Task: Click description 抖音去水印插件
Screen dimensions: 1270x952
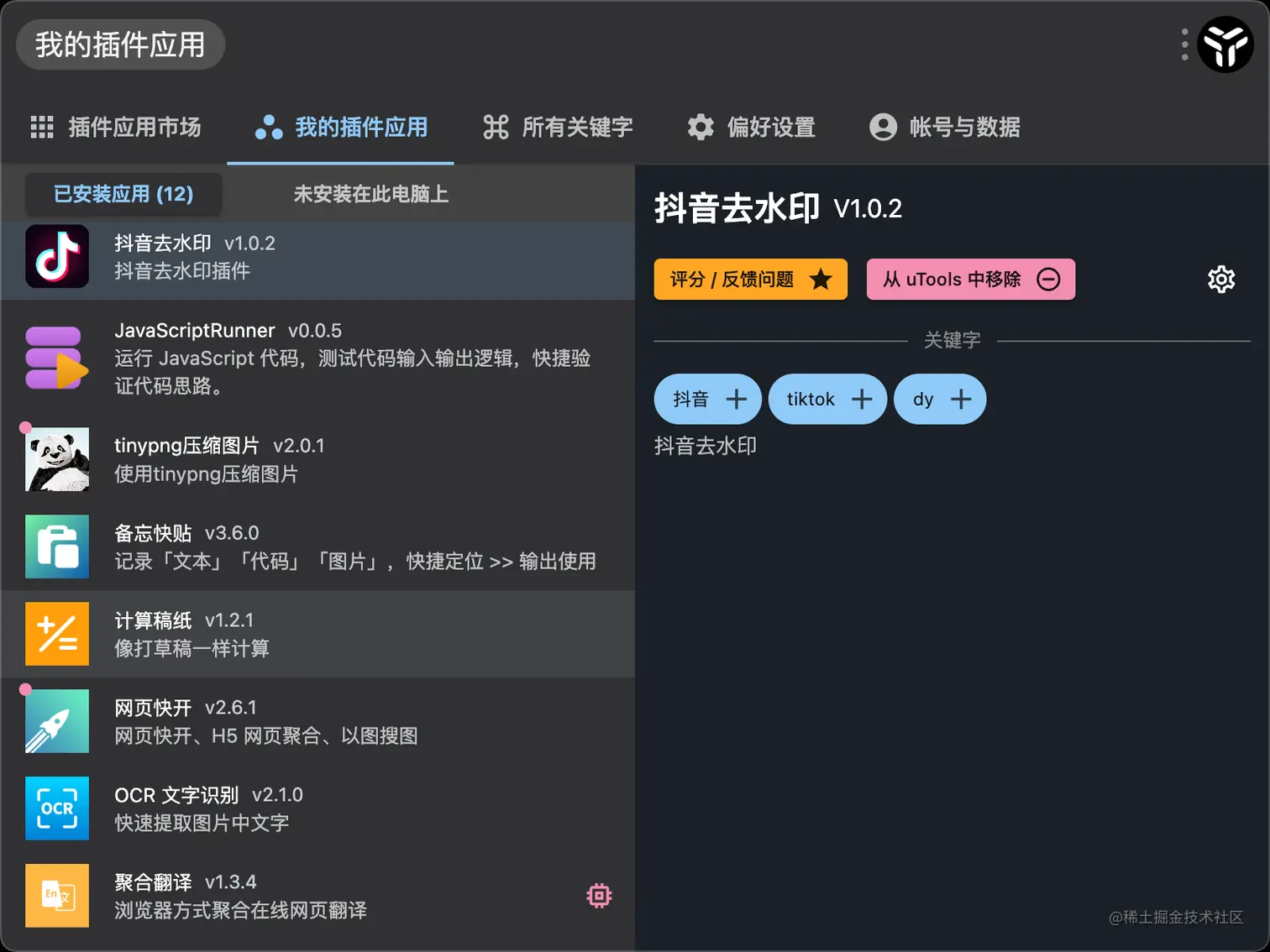Action: (x=182, y=270)
